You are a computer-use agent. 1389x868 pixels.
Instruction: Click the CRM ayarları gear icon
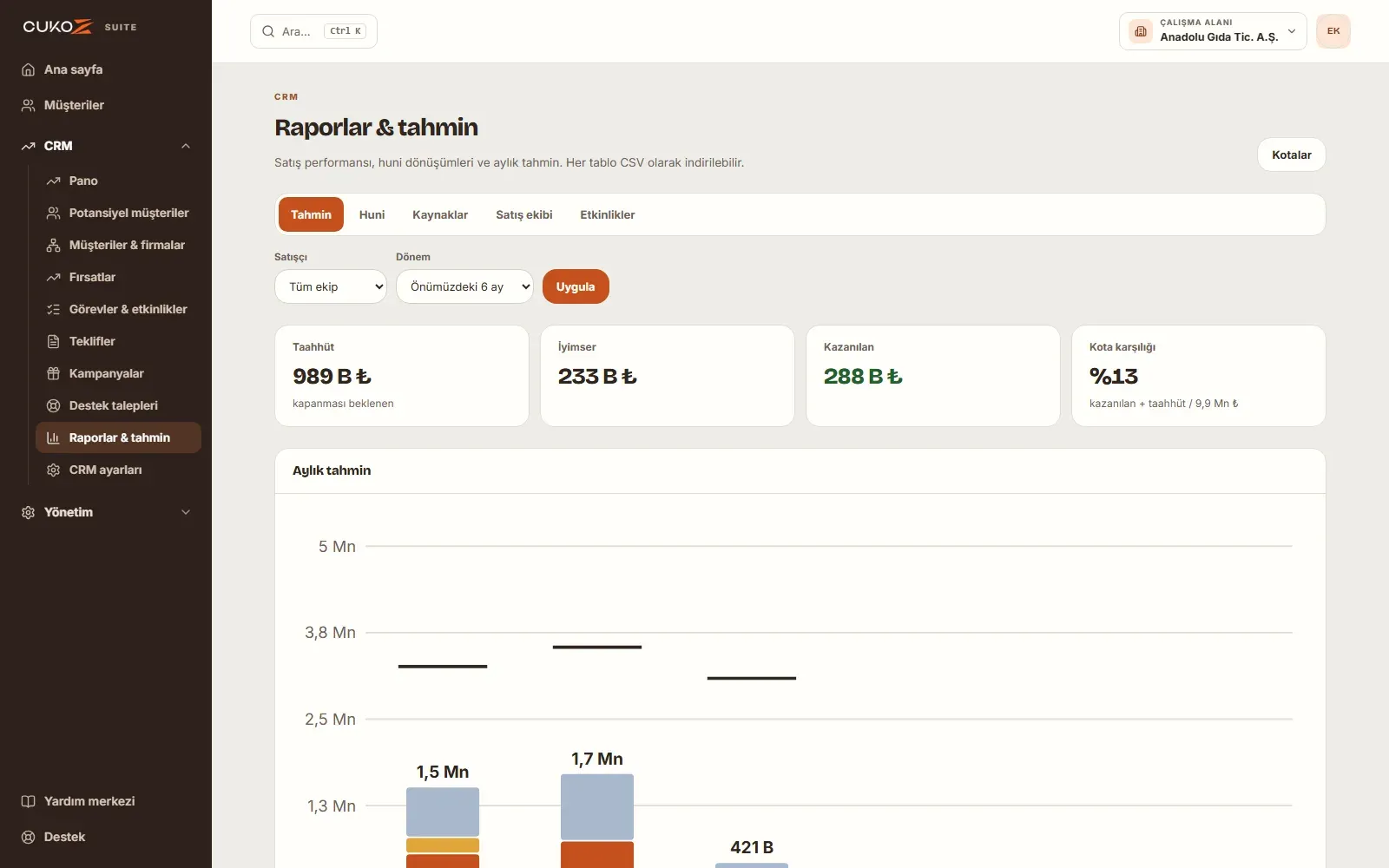coord(53,470)
